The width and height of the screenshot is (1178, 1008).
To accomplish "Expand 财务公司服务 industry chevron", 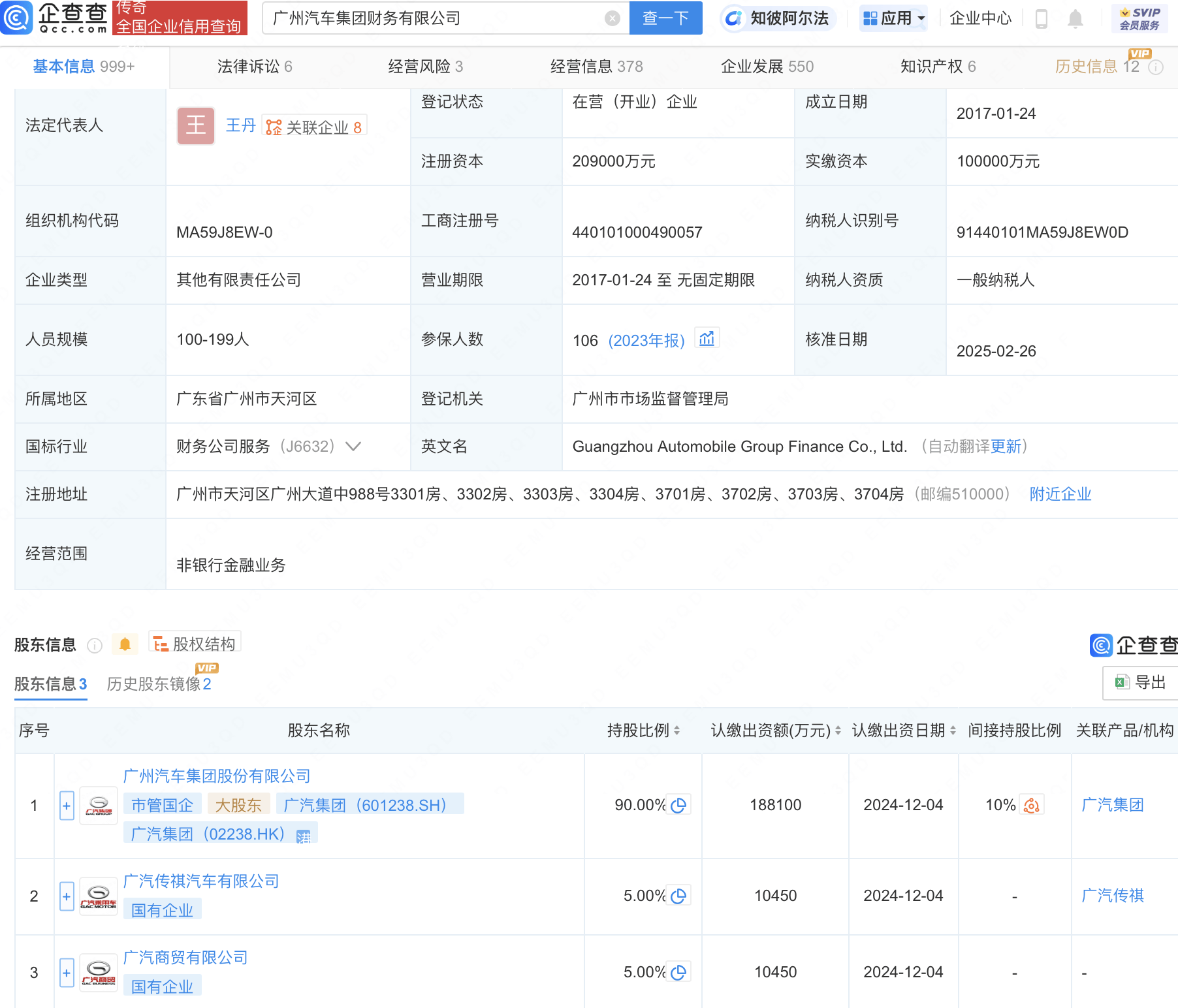I will coord(353,447).
